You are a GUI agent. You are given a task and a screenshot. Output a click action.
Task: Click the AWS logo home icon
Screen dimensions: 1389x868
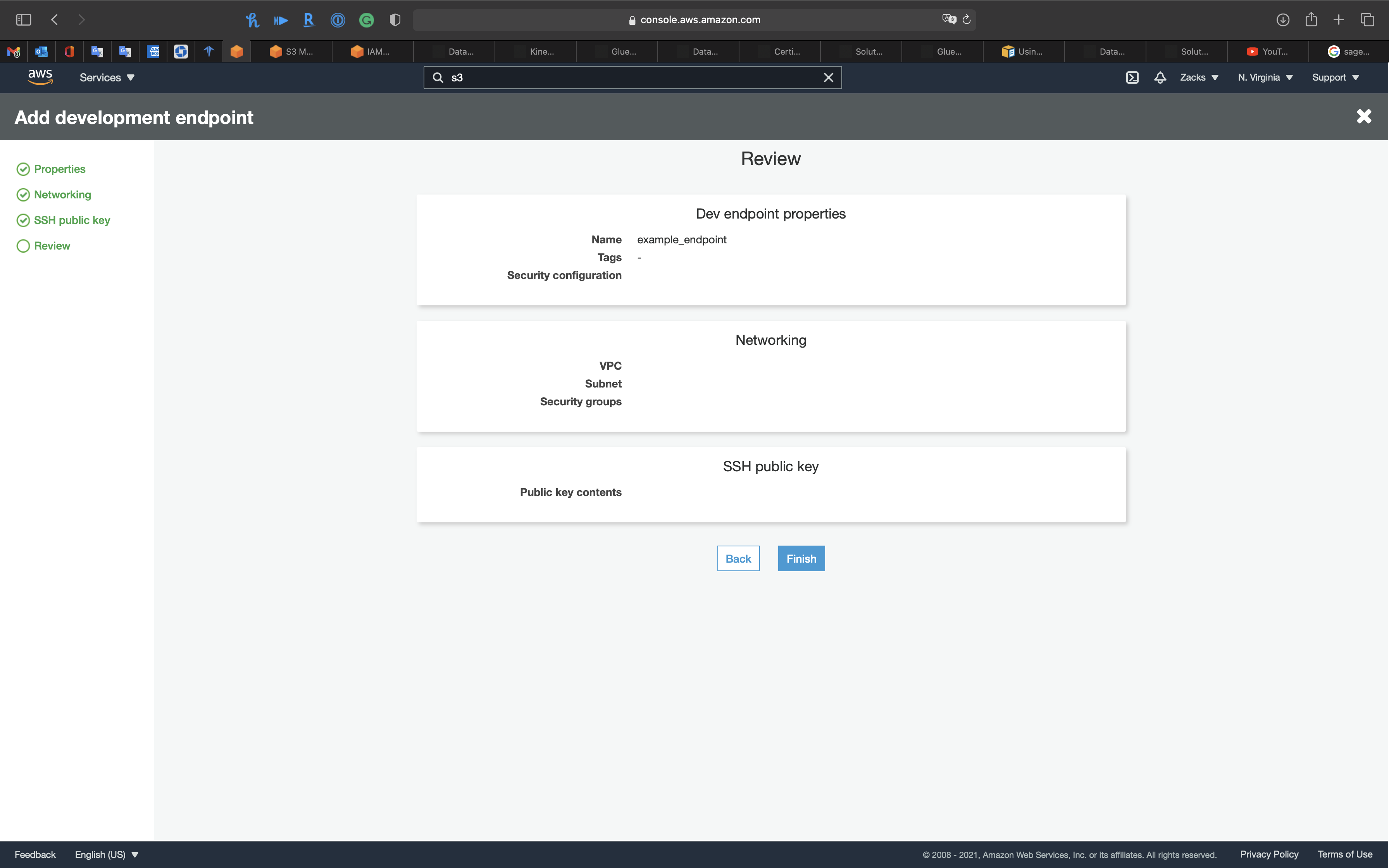click(x=40, y=77)
